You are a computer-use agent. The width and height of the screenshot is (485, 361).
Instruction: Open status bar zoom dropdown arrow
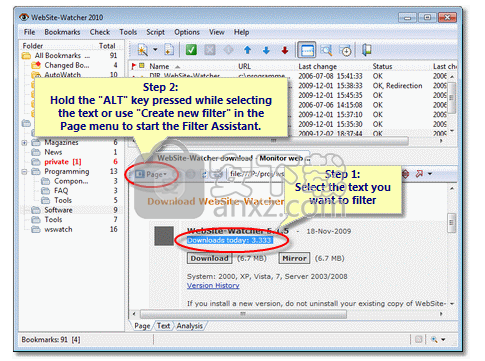coord(443,340)
